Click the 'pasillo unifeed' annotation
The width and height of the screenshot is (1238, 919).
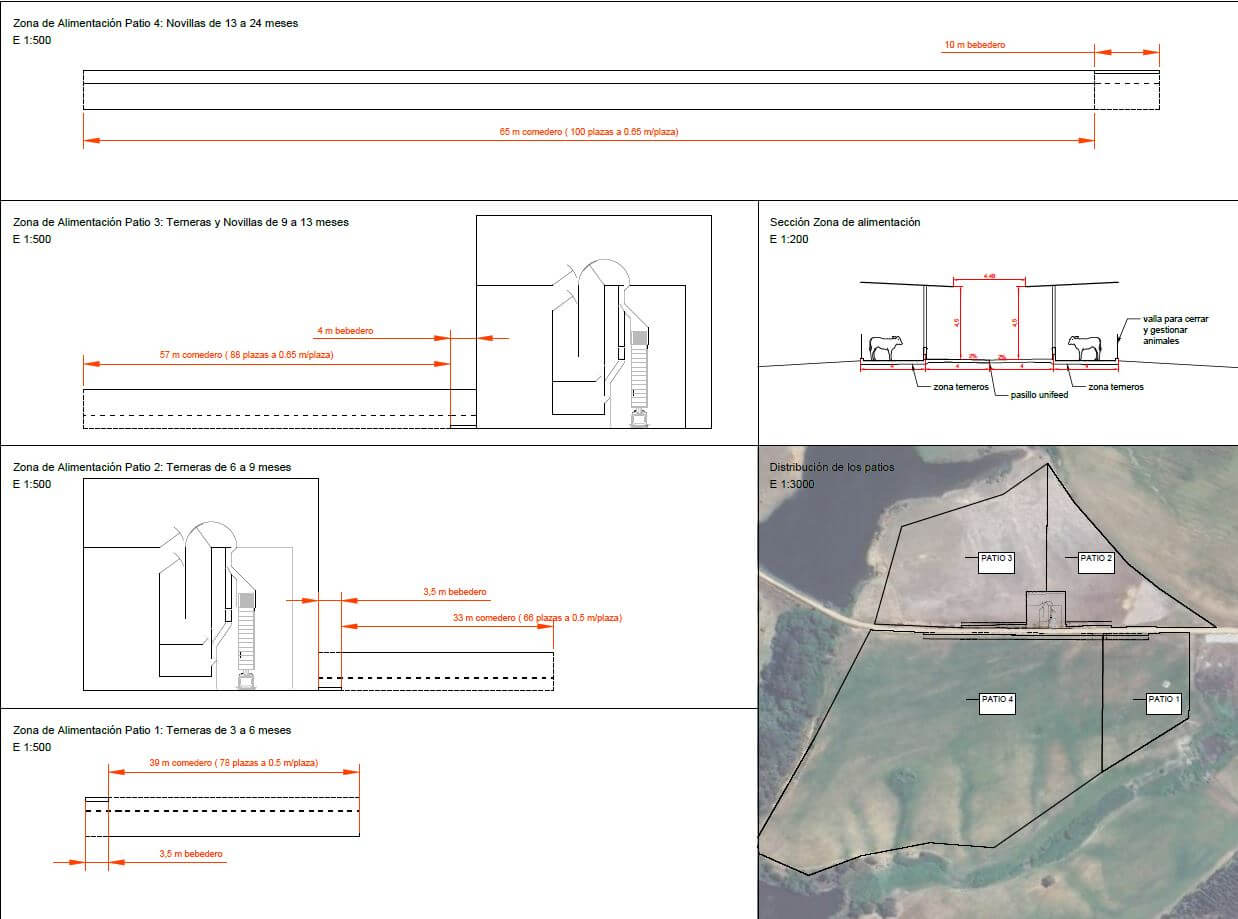click(1041, 396)
